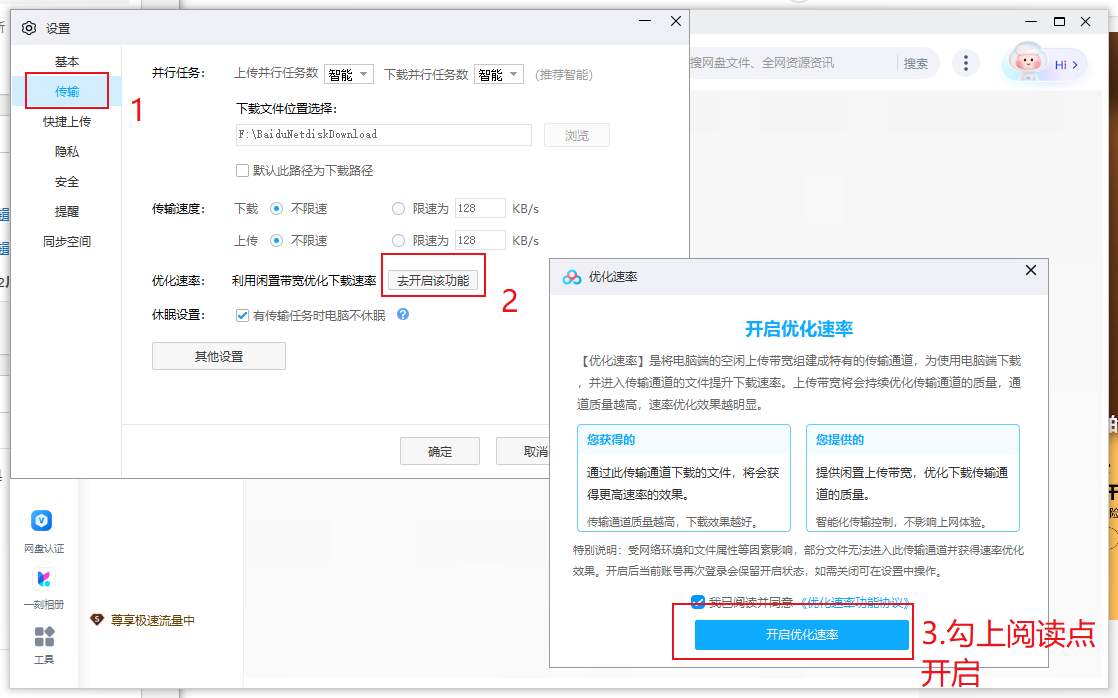
Task: Open the 上传并行任务数 dropdown
Action: (349, 74)
